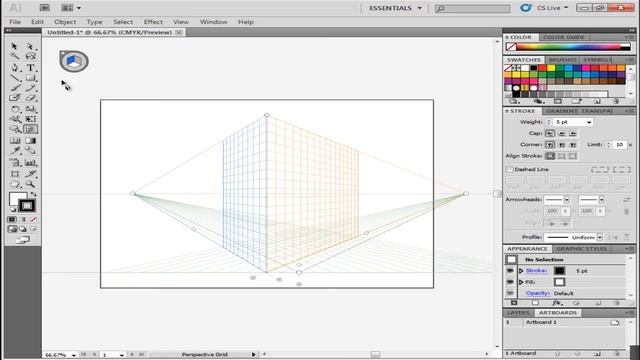This screenshot has width=640, height=360.
Task: Select the Shape Builder tool
Action: [x=15, y=129]
